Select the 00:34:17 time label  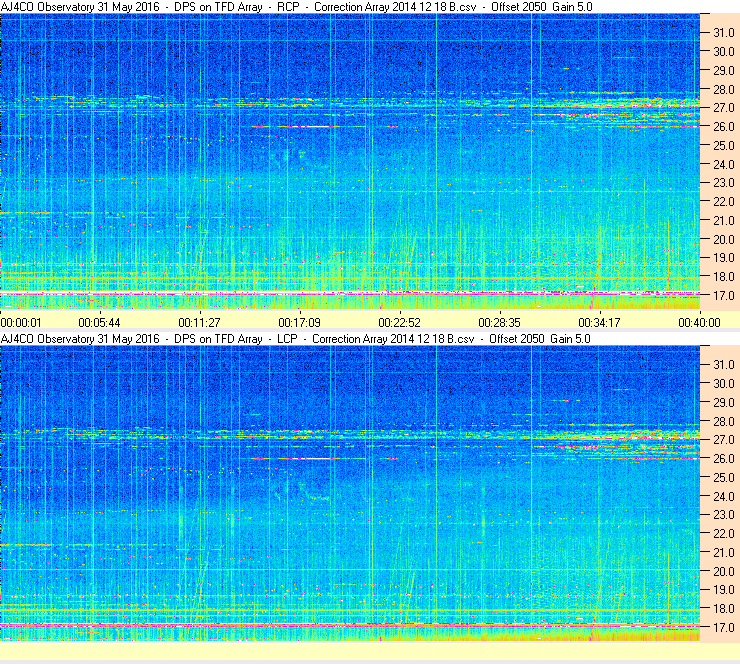tap(599, 323)
